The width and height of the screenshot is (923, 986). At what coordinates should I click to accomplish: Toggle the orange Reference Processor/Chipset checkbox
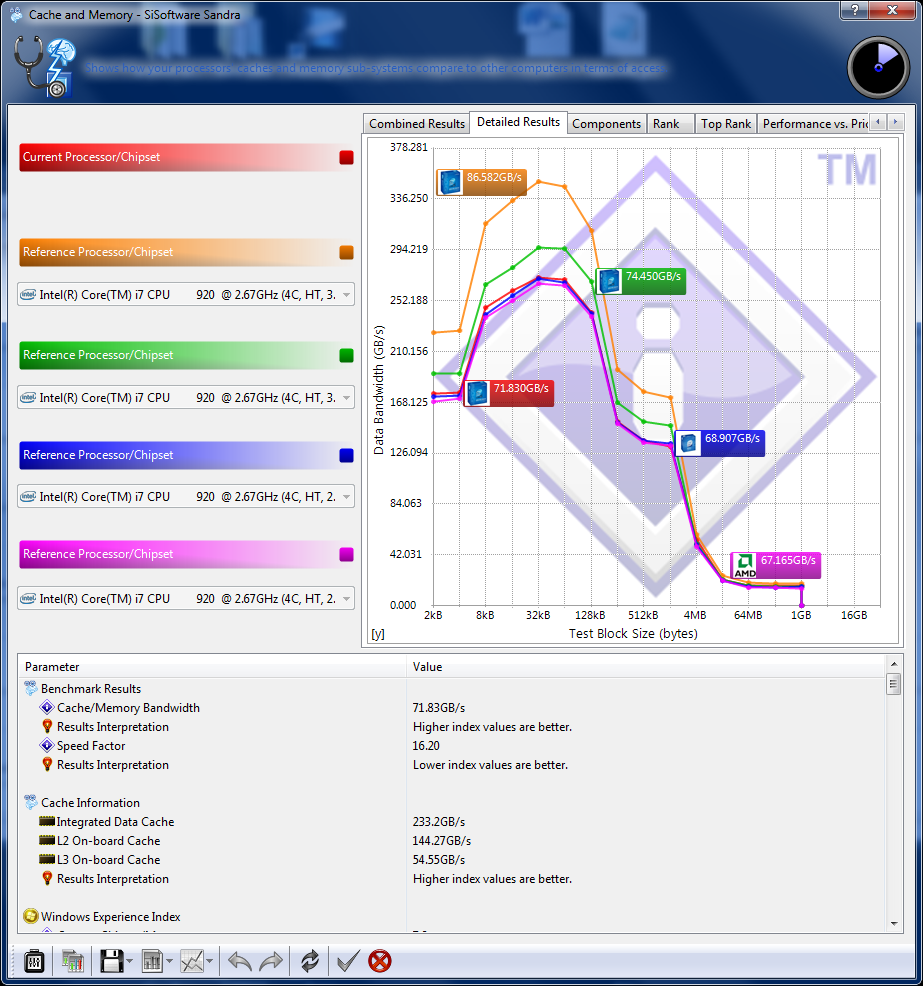(x=346, y=252)
